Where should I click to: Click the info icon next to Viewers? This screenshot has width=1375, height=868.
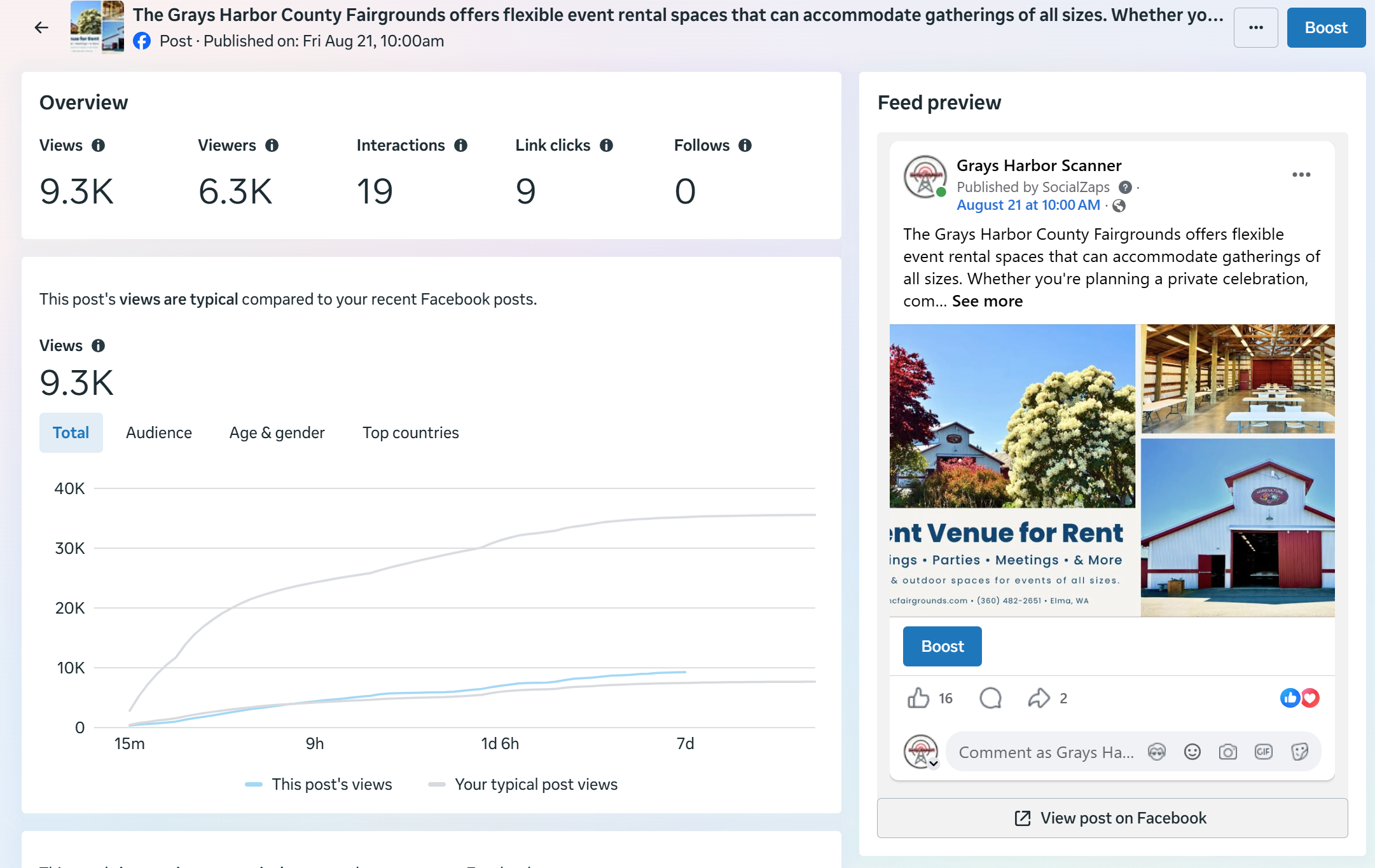click(x=272, y=146)
